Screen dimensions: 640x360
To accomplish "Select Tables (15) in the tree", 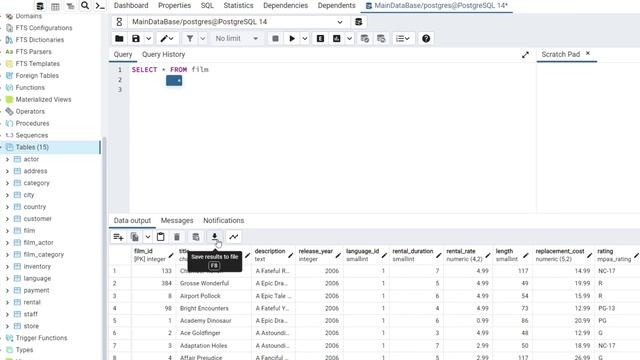I will 32,147.
